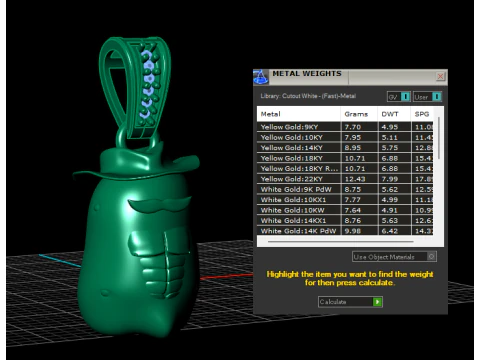
Task: Sort by the Grams column header
Action: click(359, 114)
